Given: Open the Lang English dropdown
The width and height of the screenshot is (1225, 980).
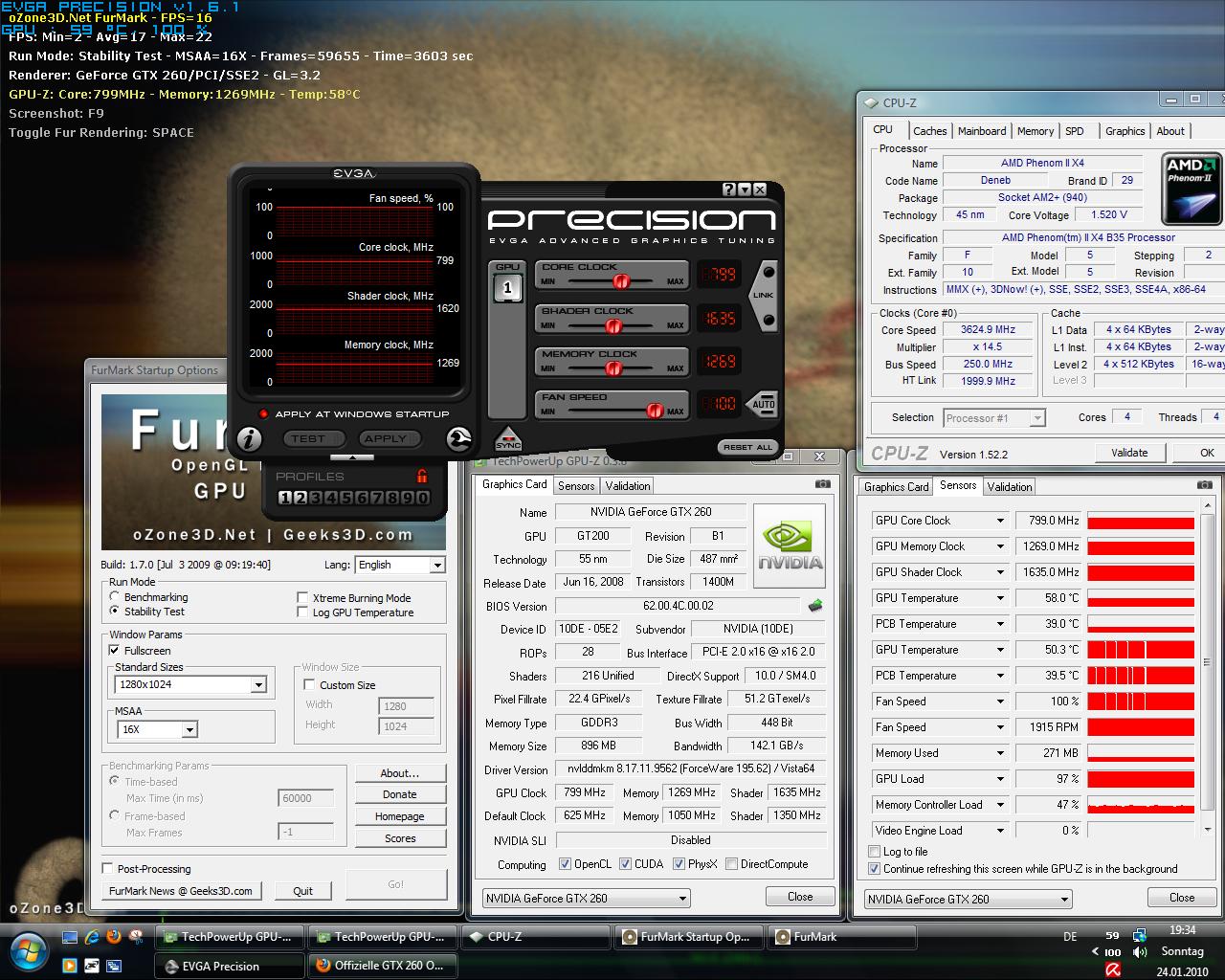Looking at the screenshot, I should coord(399,565).
